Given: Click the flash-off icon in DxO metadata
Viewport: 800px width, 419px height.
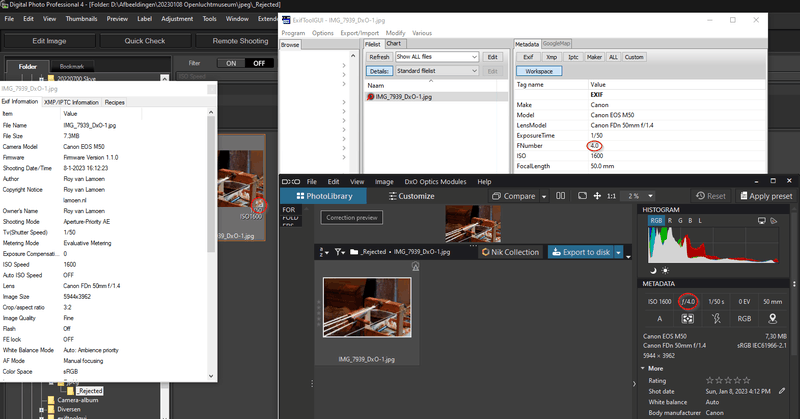Looking at the screenshot, I should tap(716, 318).
